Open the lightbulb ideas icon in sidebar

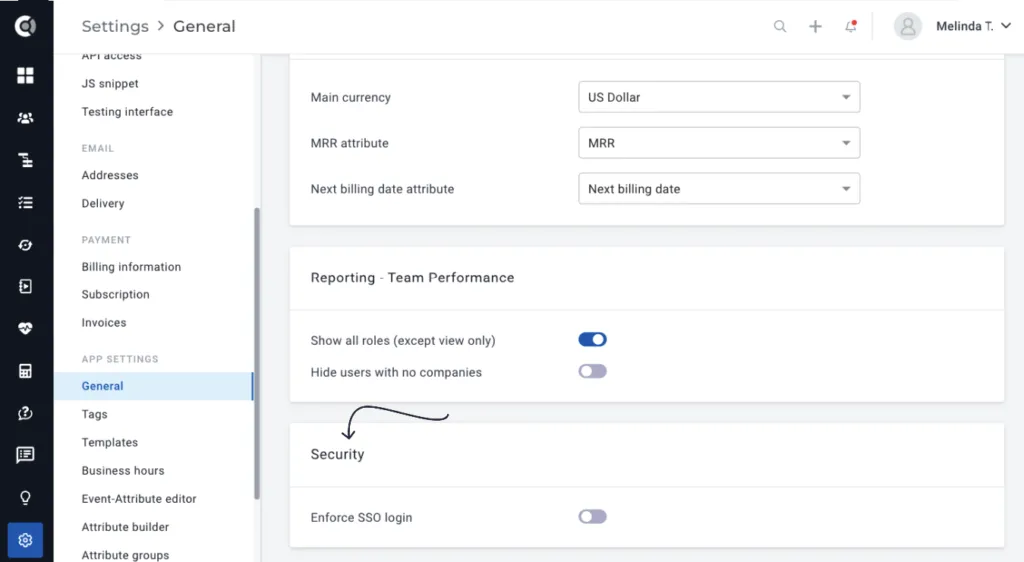25,498
